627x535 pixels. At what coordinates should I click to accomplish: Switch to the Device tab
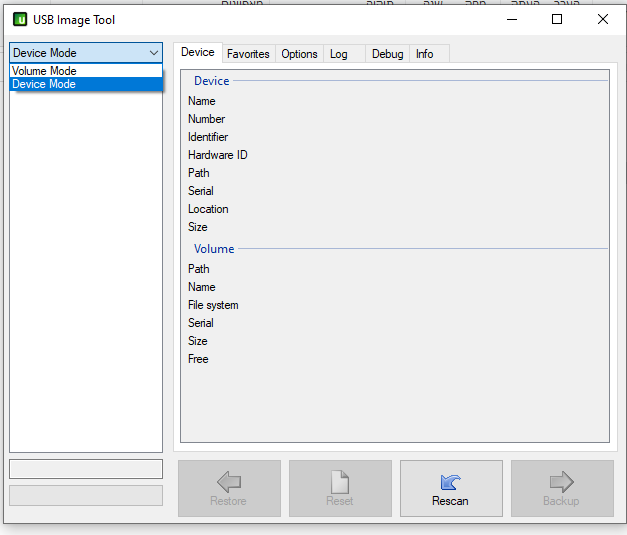coord(198,52)
